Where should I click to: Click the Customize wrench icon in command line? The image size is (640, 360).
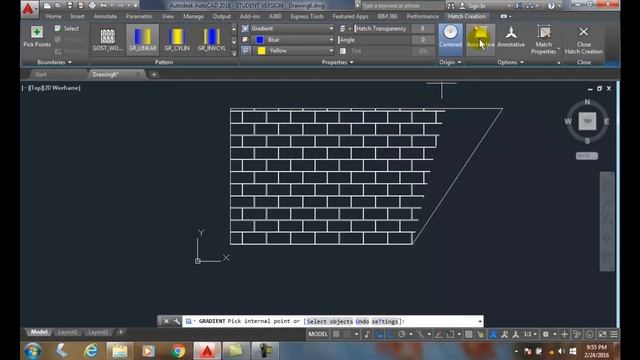click(177, 321)
